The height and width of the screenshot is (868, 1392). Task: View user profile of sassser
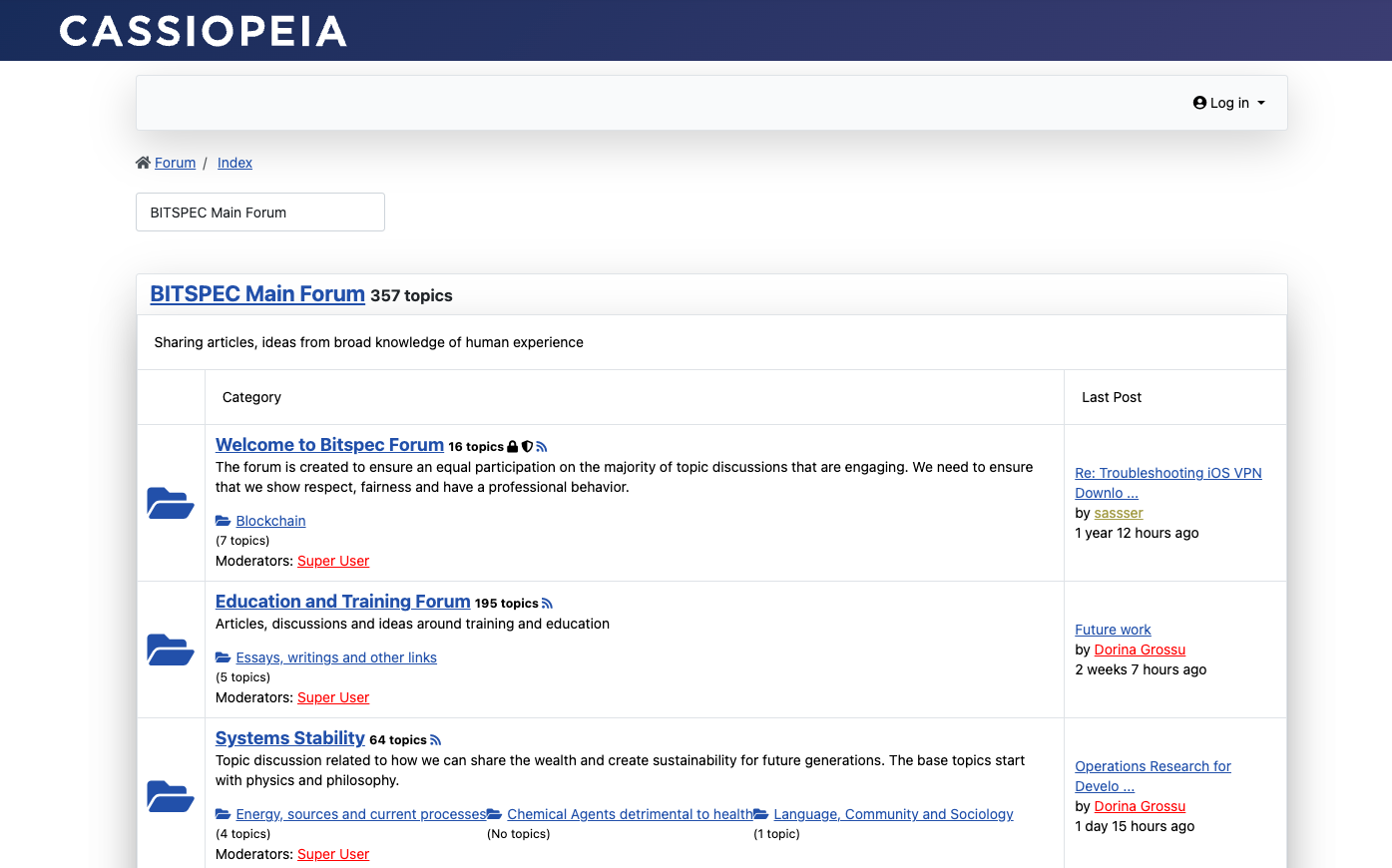tap(1119, 513)
